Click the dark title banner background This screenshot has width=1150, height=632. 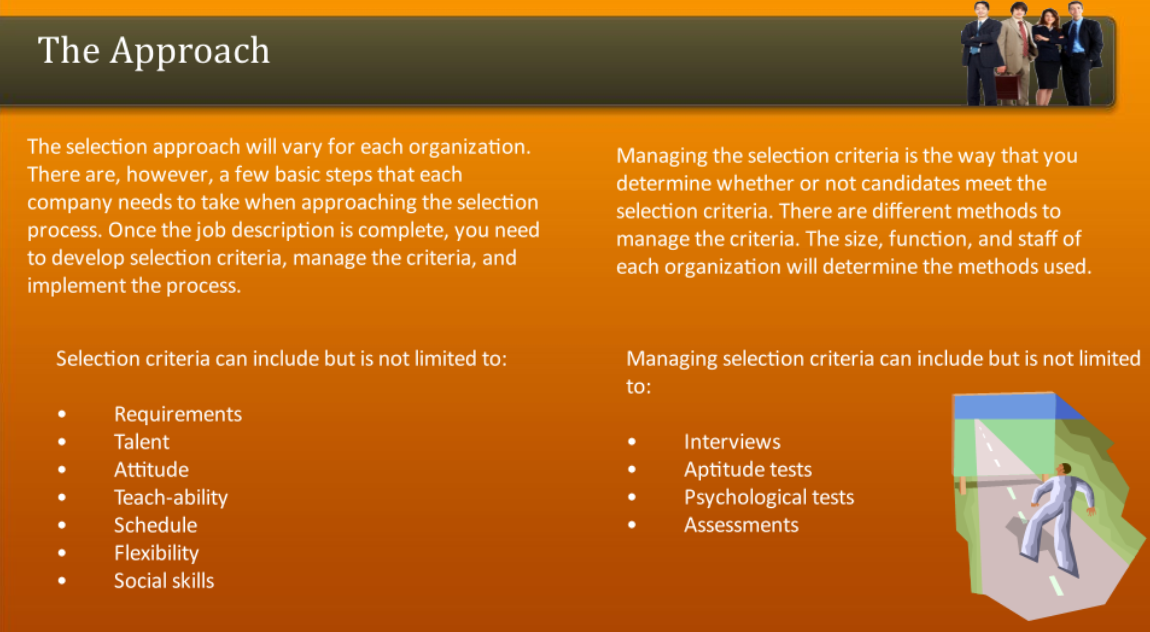click(600, 60)
